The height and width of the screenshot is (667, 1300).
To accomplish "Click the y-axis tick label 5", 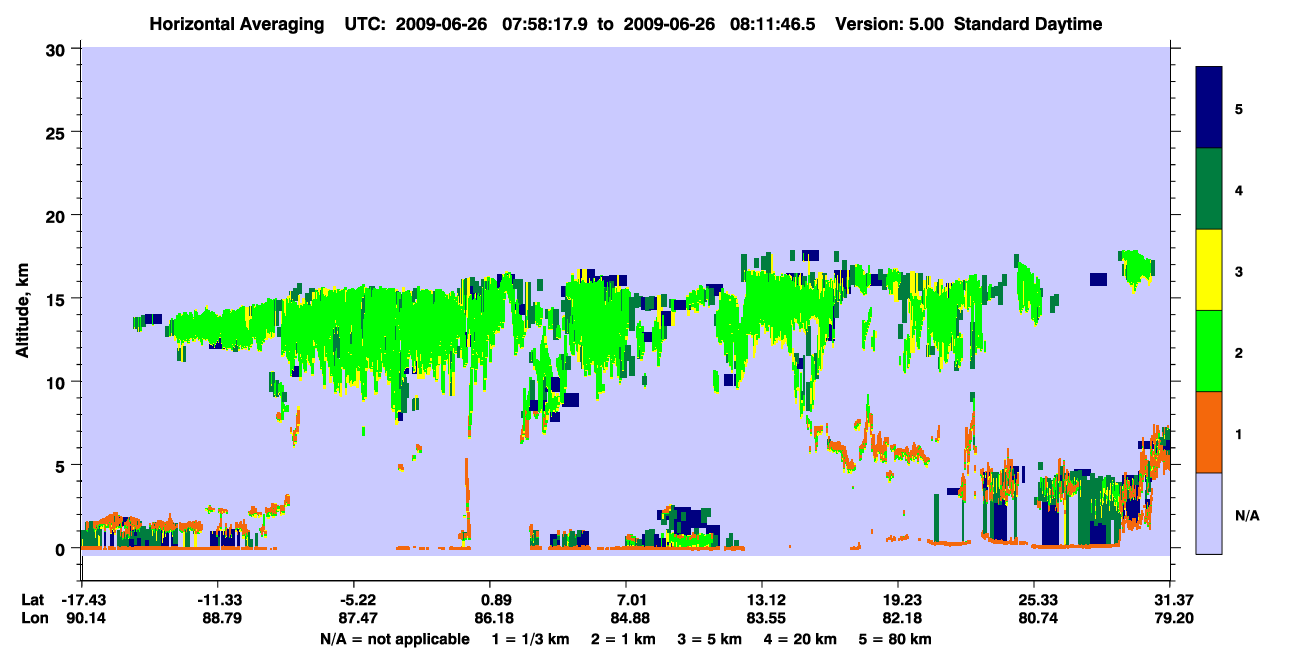I will click(63, 465).
